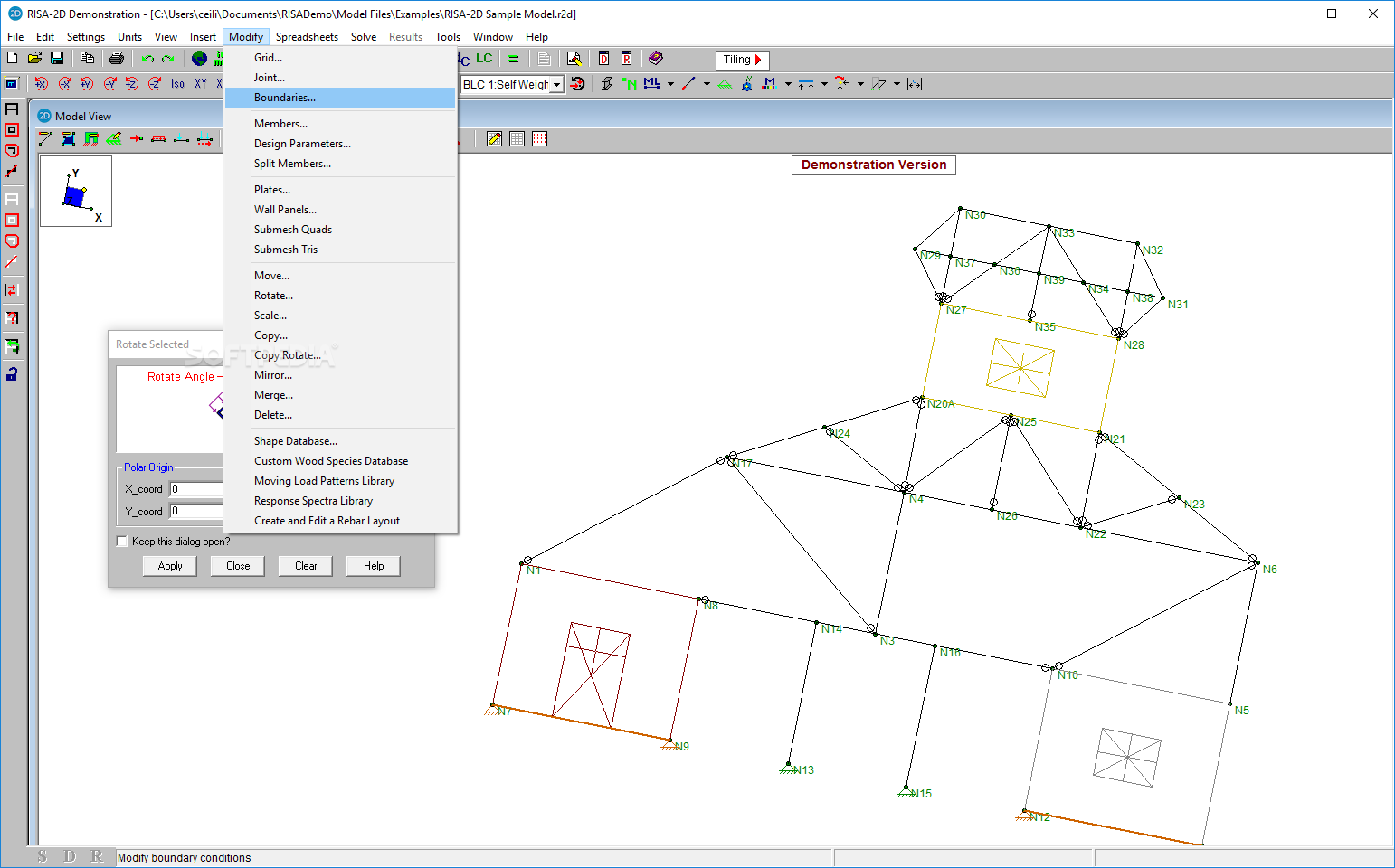Viewport: 1395px width, 868px height.
Task: Expand the reactions display dropdown arrow
Action: click(x=860, y=84)
